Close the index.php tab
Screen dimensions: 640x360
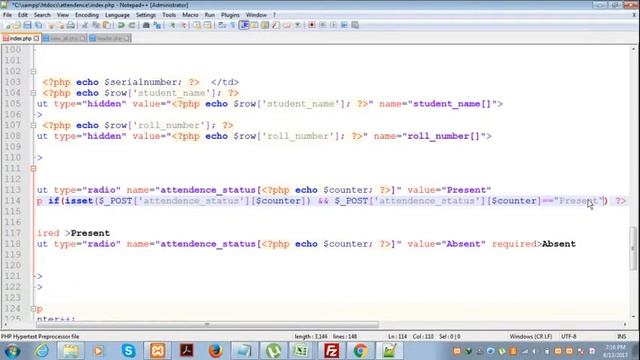pyautogui.click(x=36, y=38)
